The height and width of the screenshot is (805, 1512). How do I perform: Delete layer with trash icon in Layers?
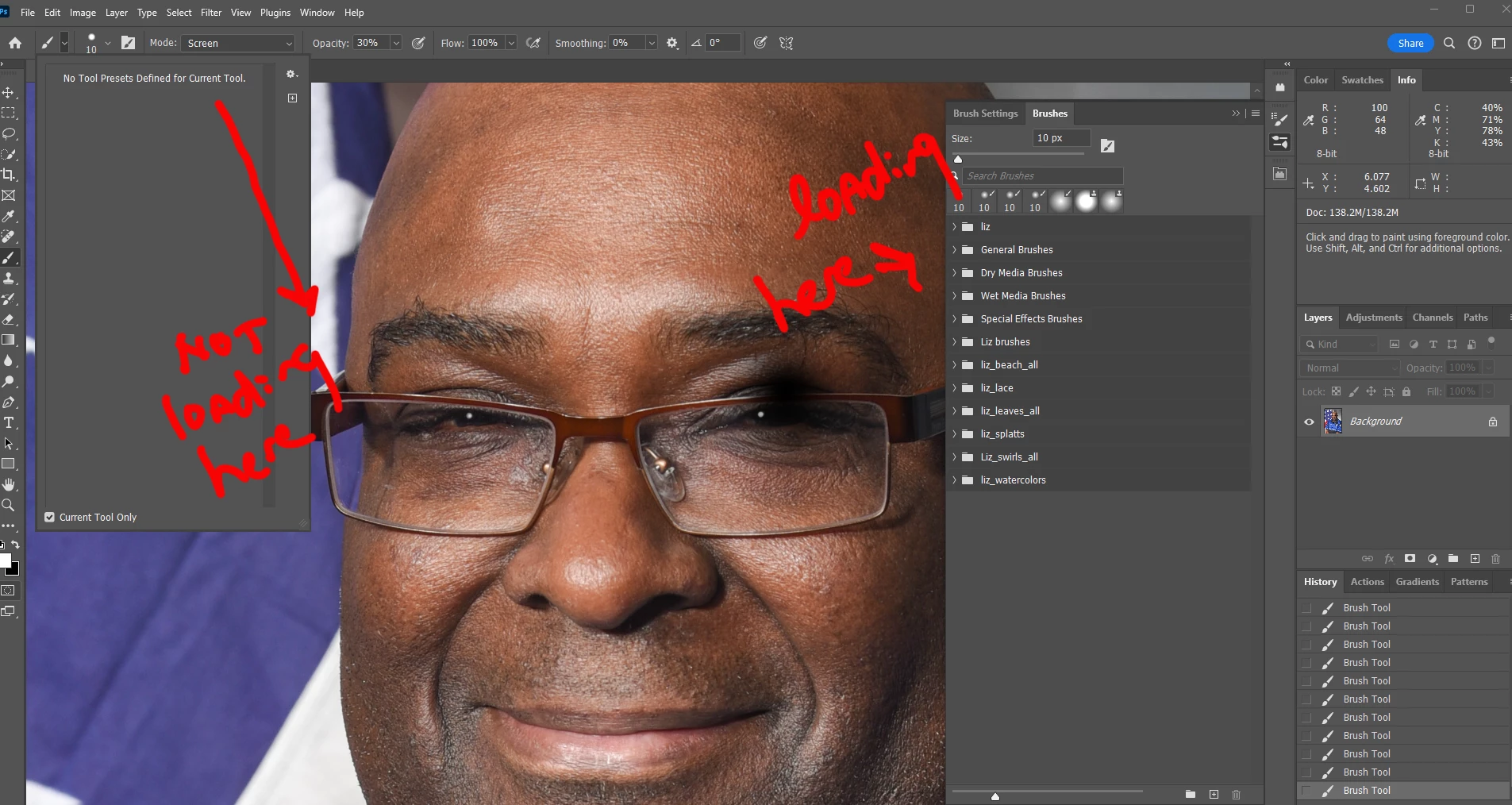(1496, 558)
